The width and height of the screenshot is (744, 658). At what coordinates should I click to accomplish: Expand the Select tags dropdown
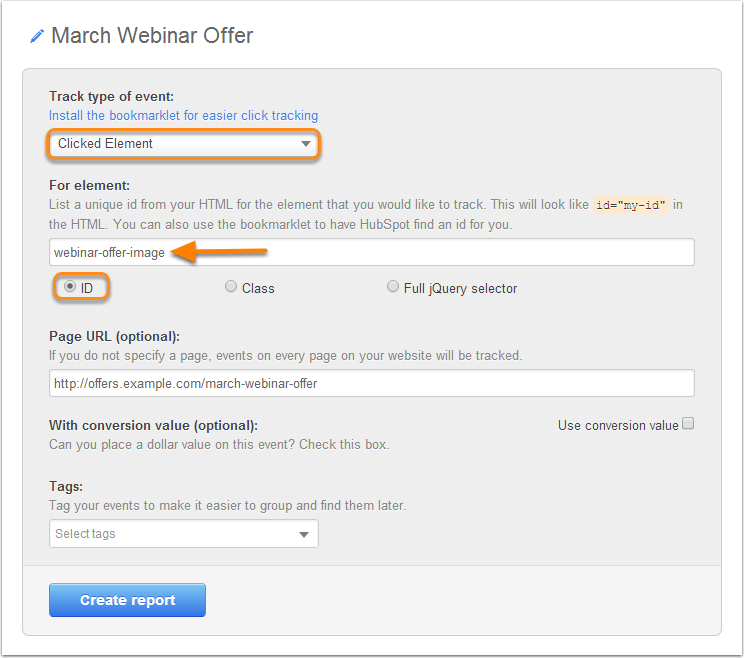(184, 534)
